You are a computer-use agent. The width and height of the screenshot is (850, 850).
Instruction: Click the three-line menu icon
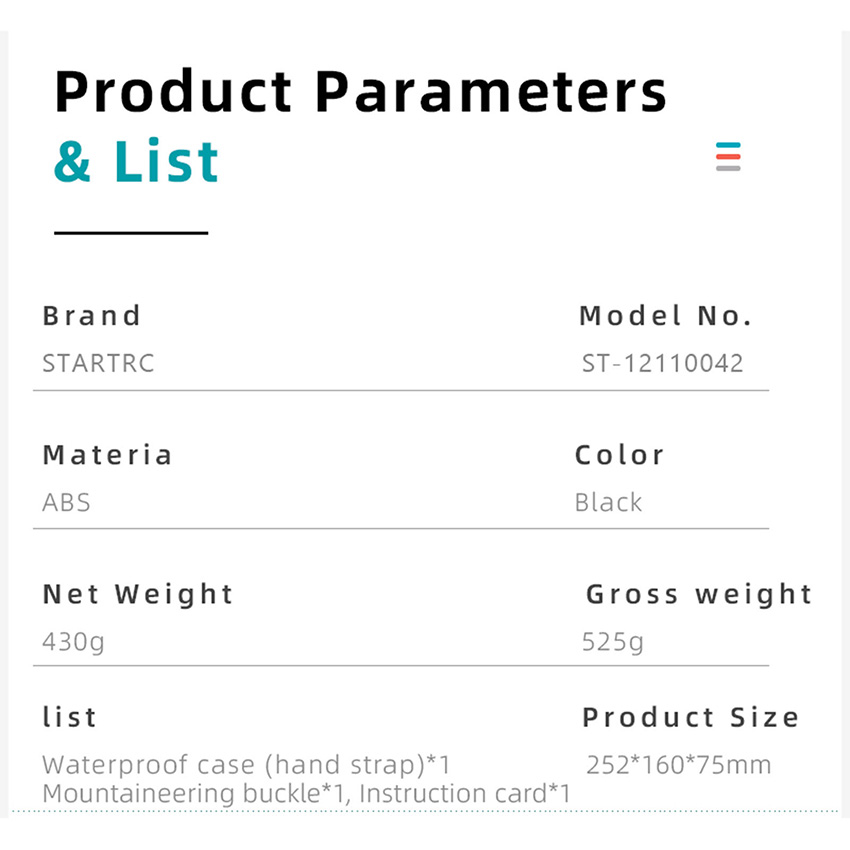[x=728, y=157]
